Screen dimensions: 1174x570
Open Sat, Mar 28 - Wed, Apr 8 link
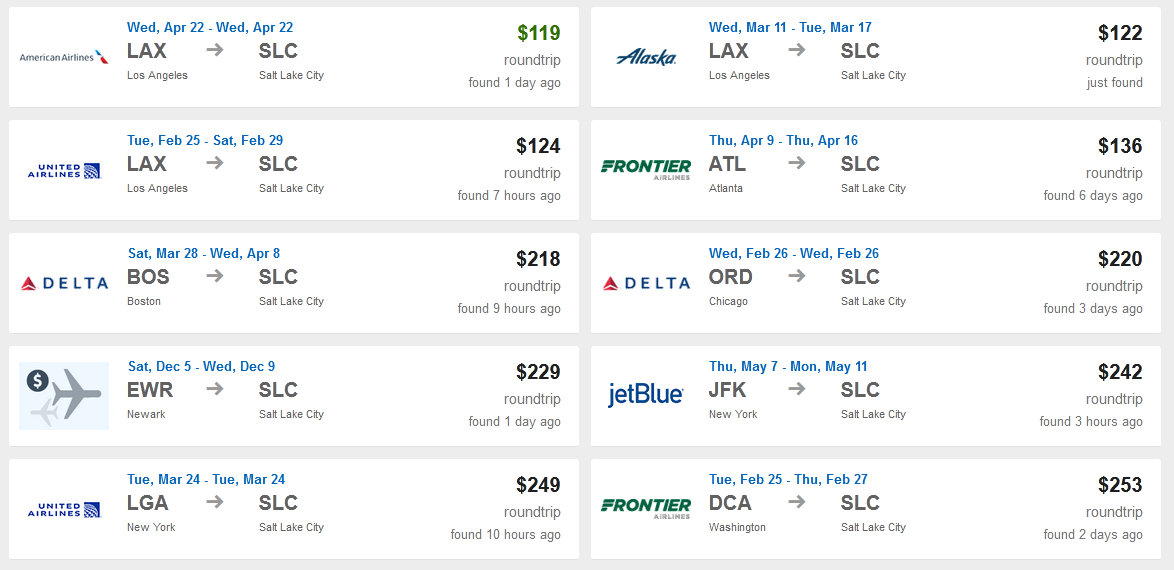click(x=204, y=253)
